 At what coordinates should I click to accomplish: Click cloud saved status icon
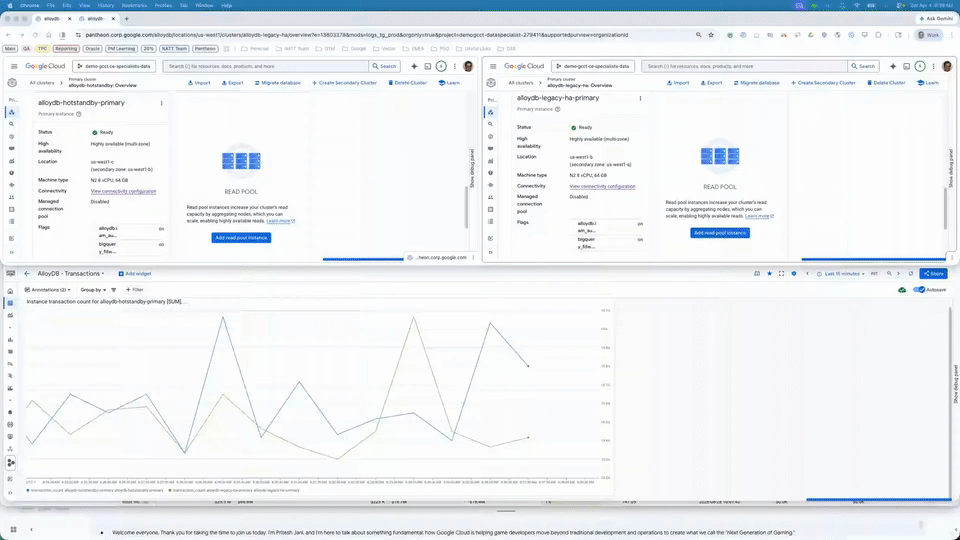pyautogui.click(x=902, y=290)
